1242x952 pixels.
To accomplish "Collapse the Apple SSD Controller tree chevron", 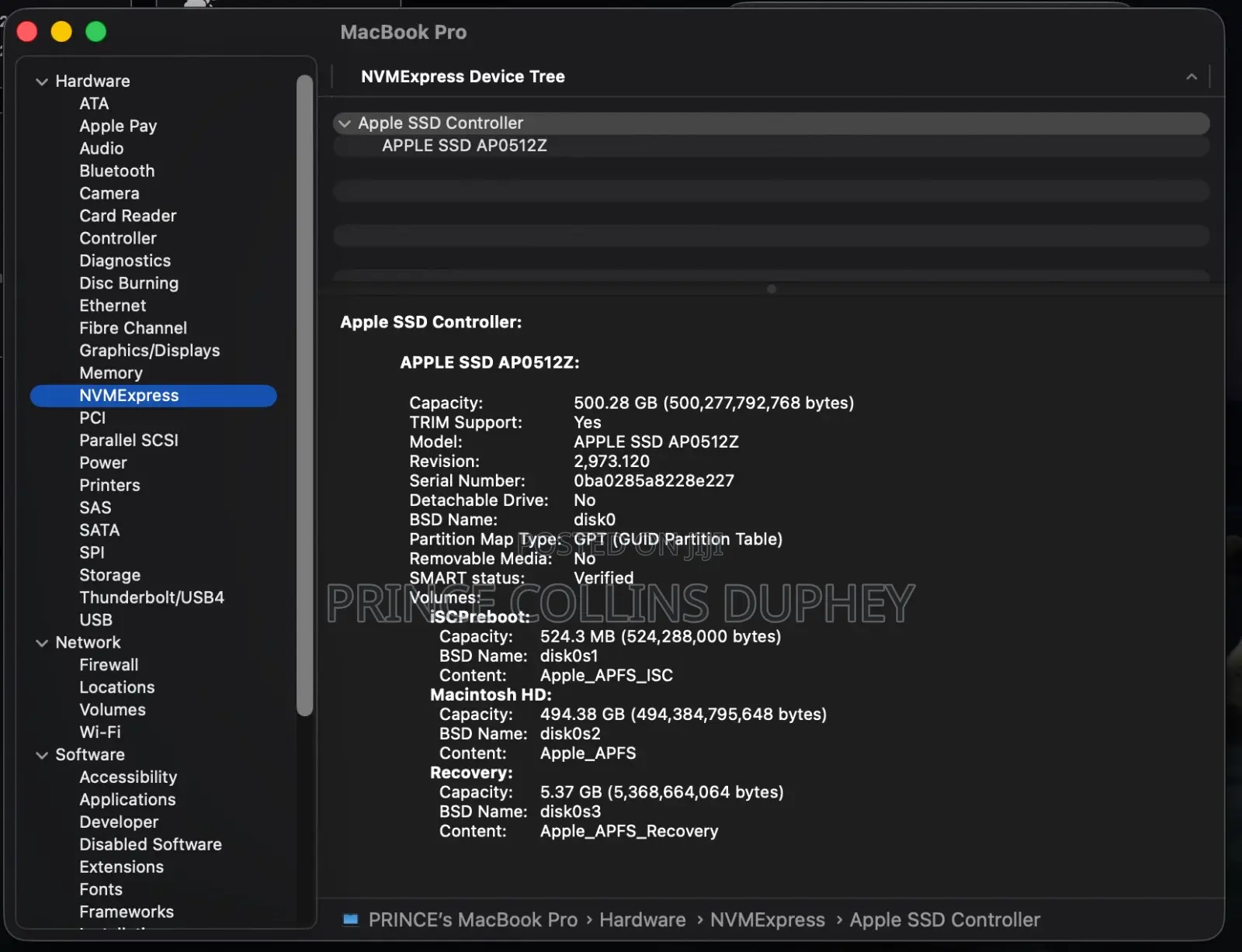I will (x=345, y=123).
